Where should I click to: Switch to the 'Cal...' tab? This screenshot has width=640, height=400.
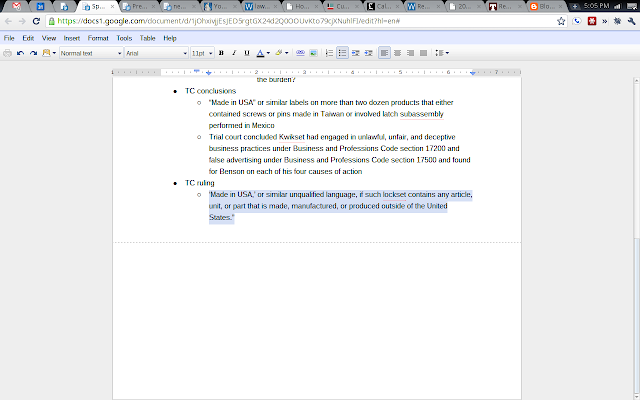[382, 7]
